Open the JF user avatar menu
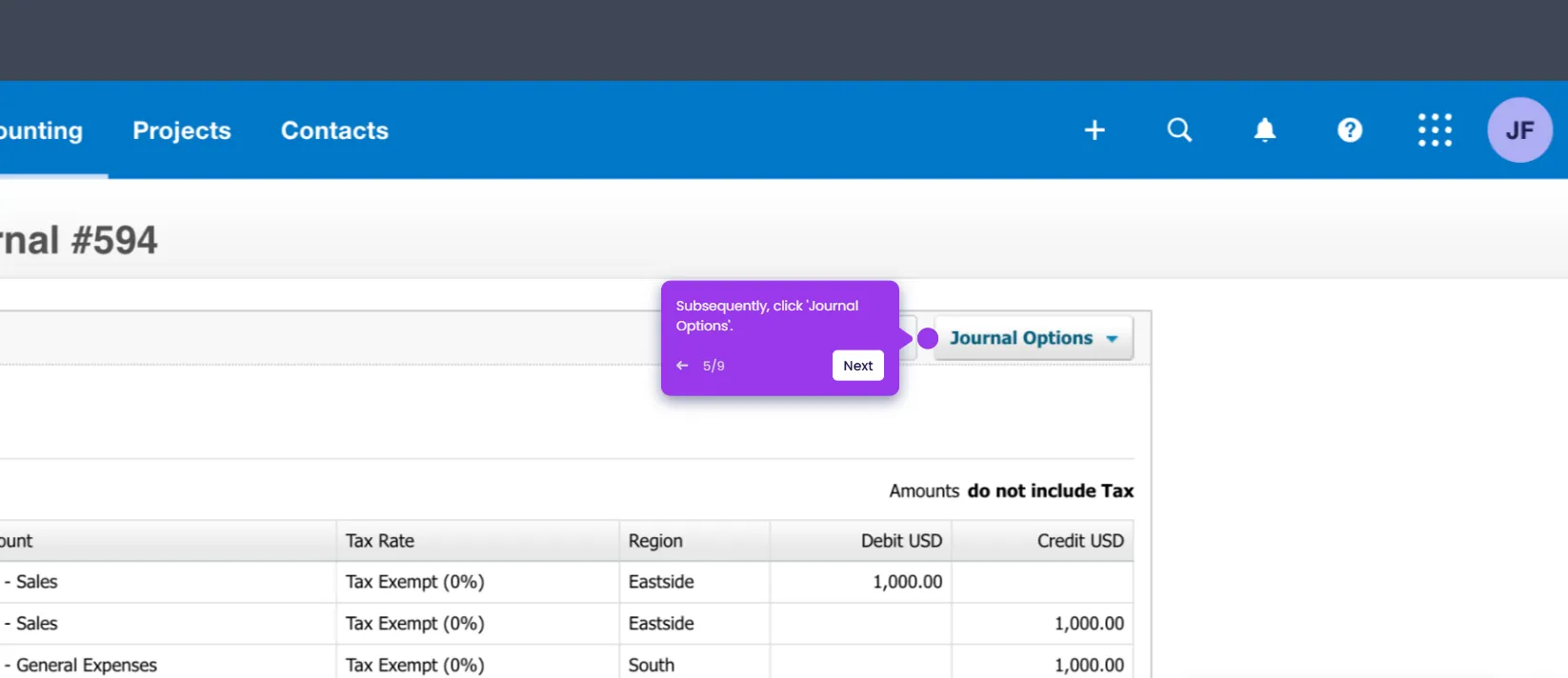 (x=1519, y=130)
